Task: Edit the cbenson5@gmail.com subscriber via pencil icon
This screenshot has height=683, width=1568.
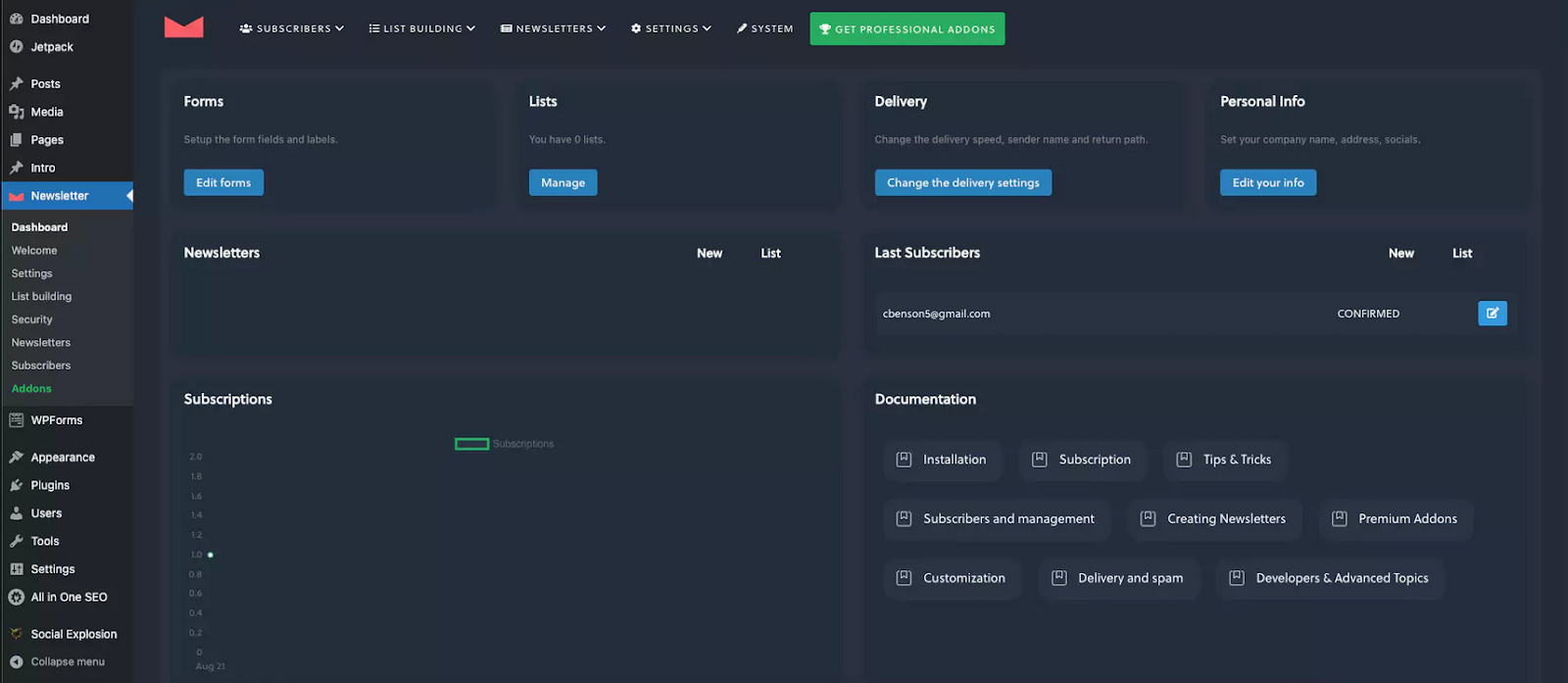Action: (x=1492, y=314)
